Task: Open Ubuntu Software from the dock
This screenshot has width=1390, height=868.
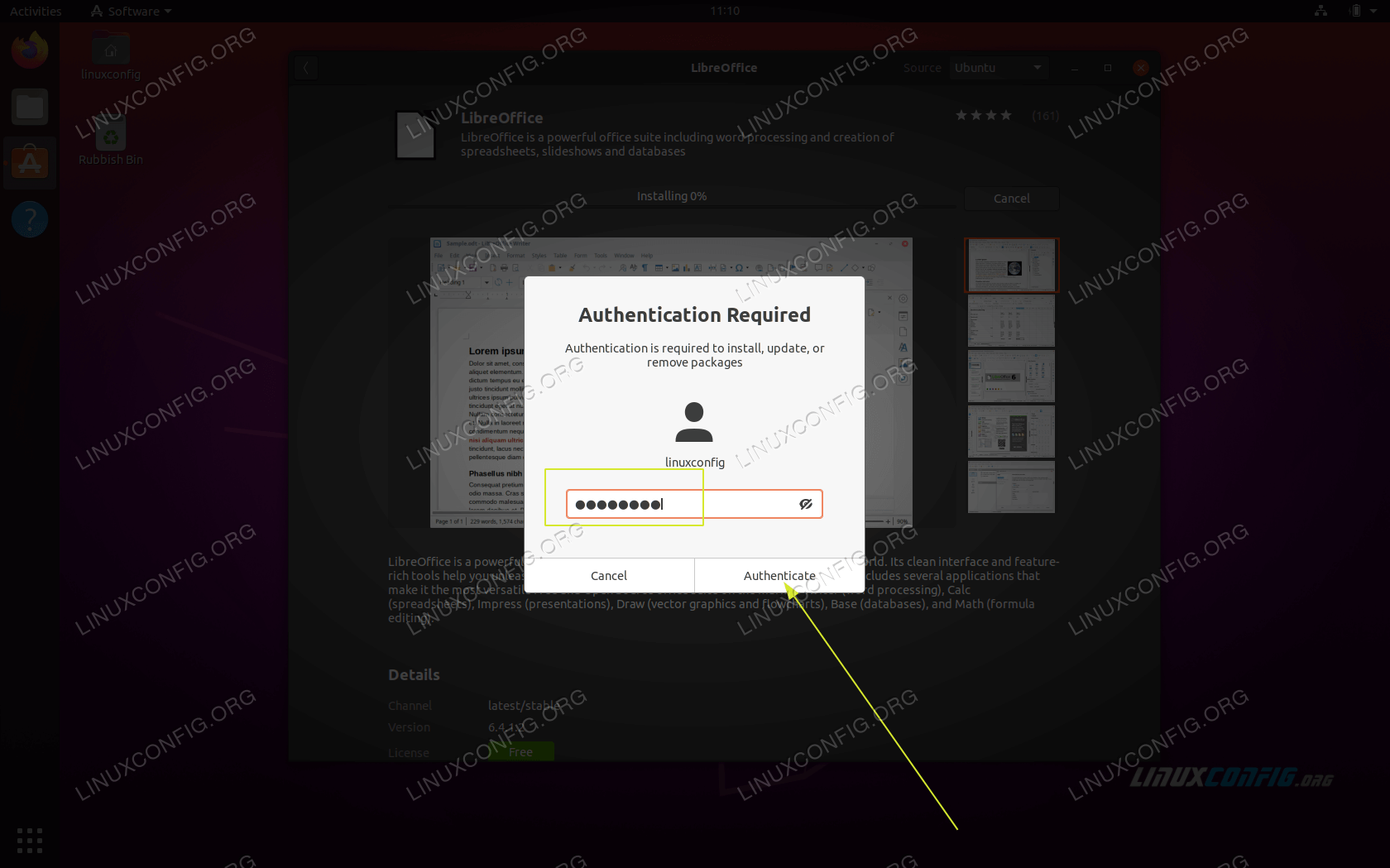Action: pos(30,163)
